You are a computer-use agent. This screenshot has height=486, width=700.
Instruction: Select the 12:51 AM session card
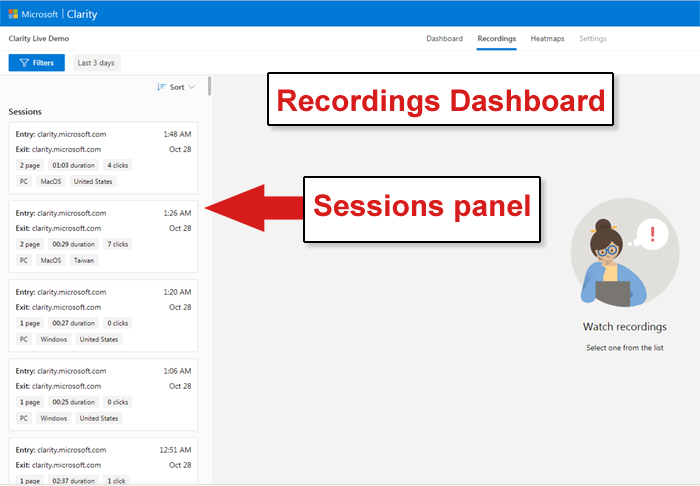coord(103,460)
